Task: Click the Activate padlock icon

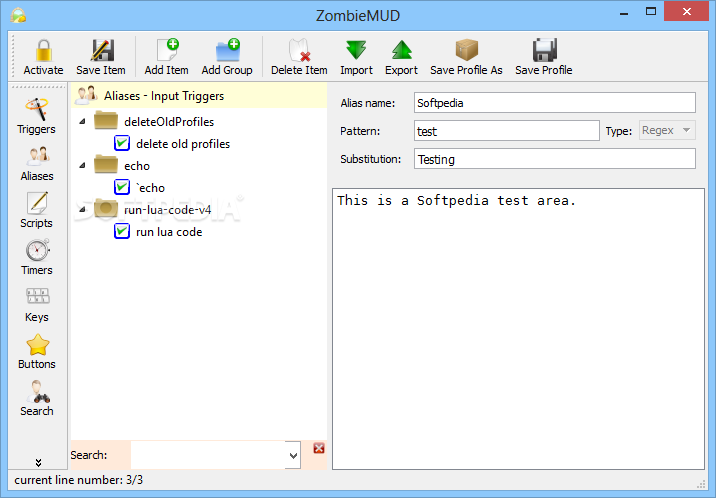Action: 43,50
